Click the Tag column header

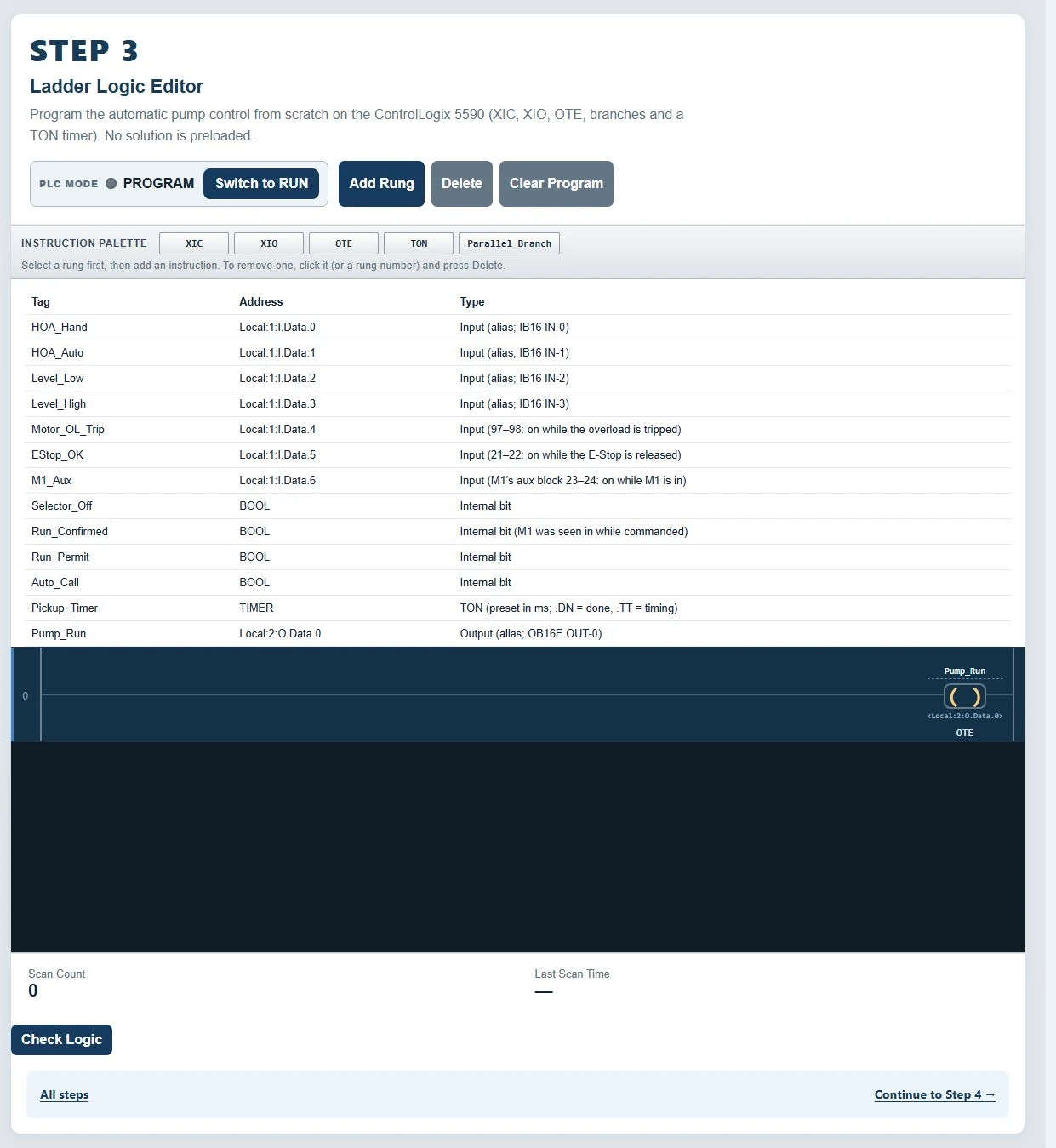pyautogui.click(x=41, y=302)
